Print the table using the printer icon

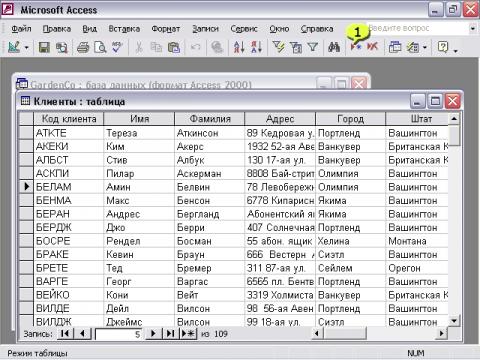coord(83,47)
